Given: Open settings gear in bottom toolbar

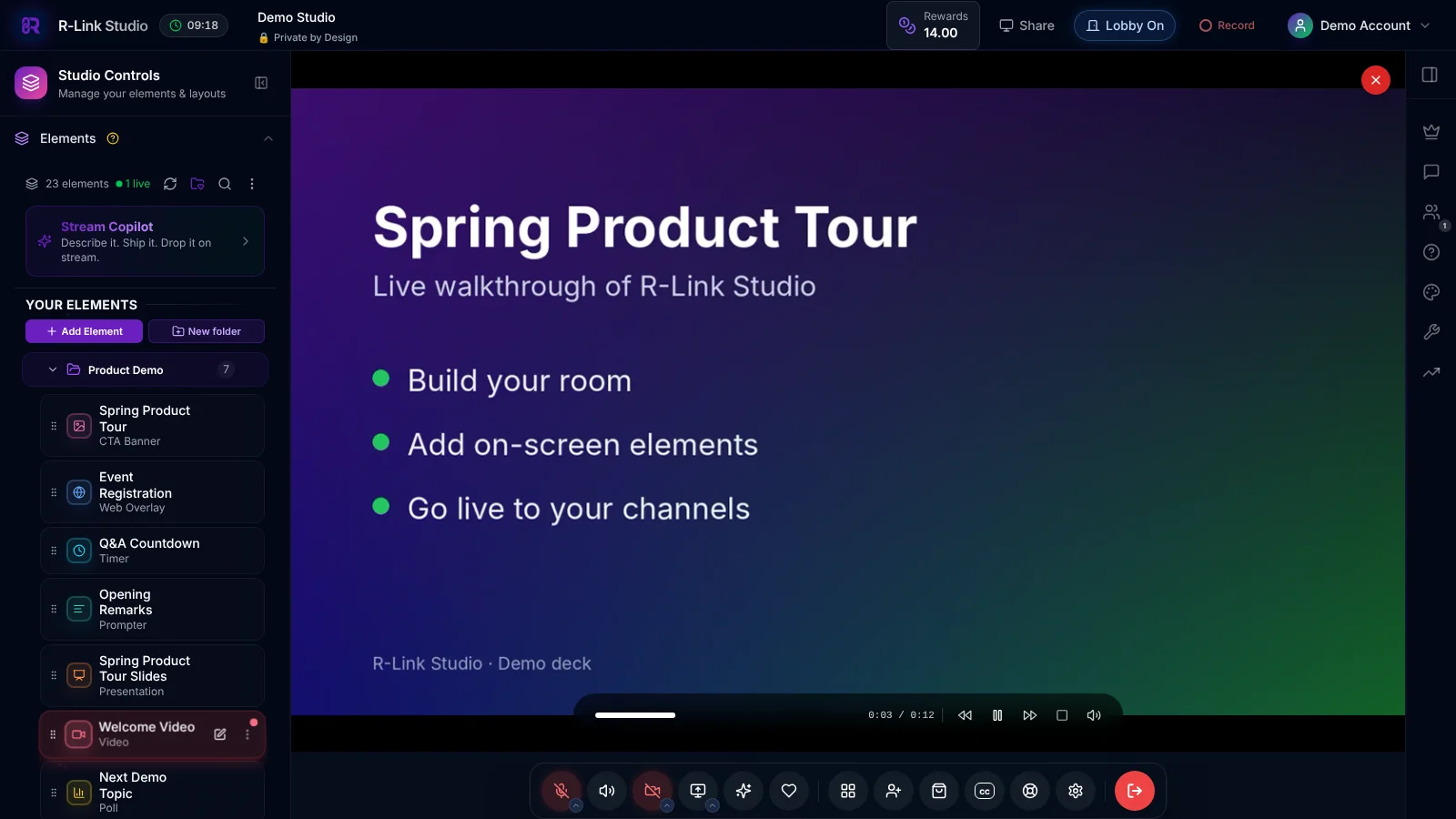Looking at the screenshot, I should coord(1076,791).
